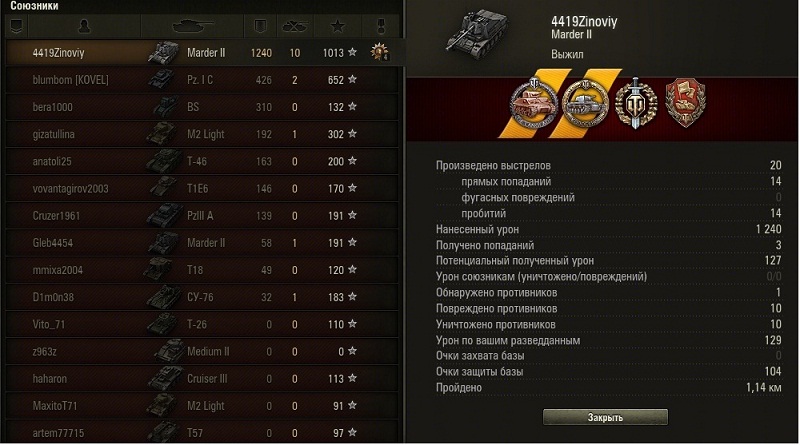Select Gleb4454 Marder II row
This screenshot has width=800, height=445.
coord(202,243)
